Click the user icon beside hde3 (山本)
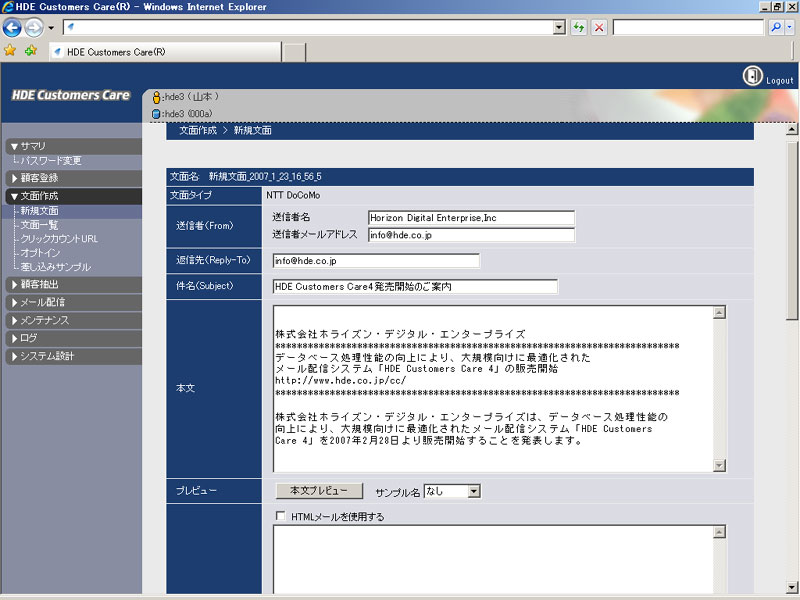Screen dimensions: 800x600 click(x=157, y=97)
